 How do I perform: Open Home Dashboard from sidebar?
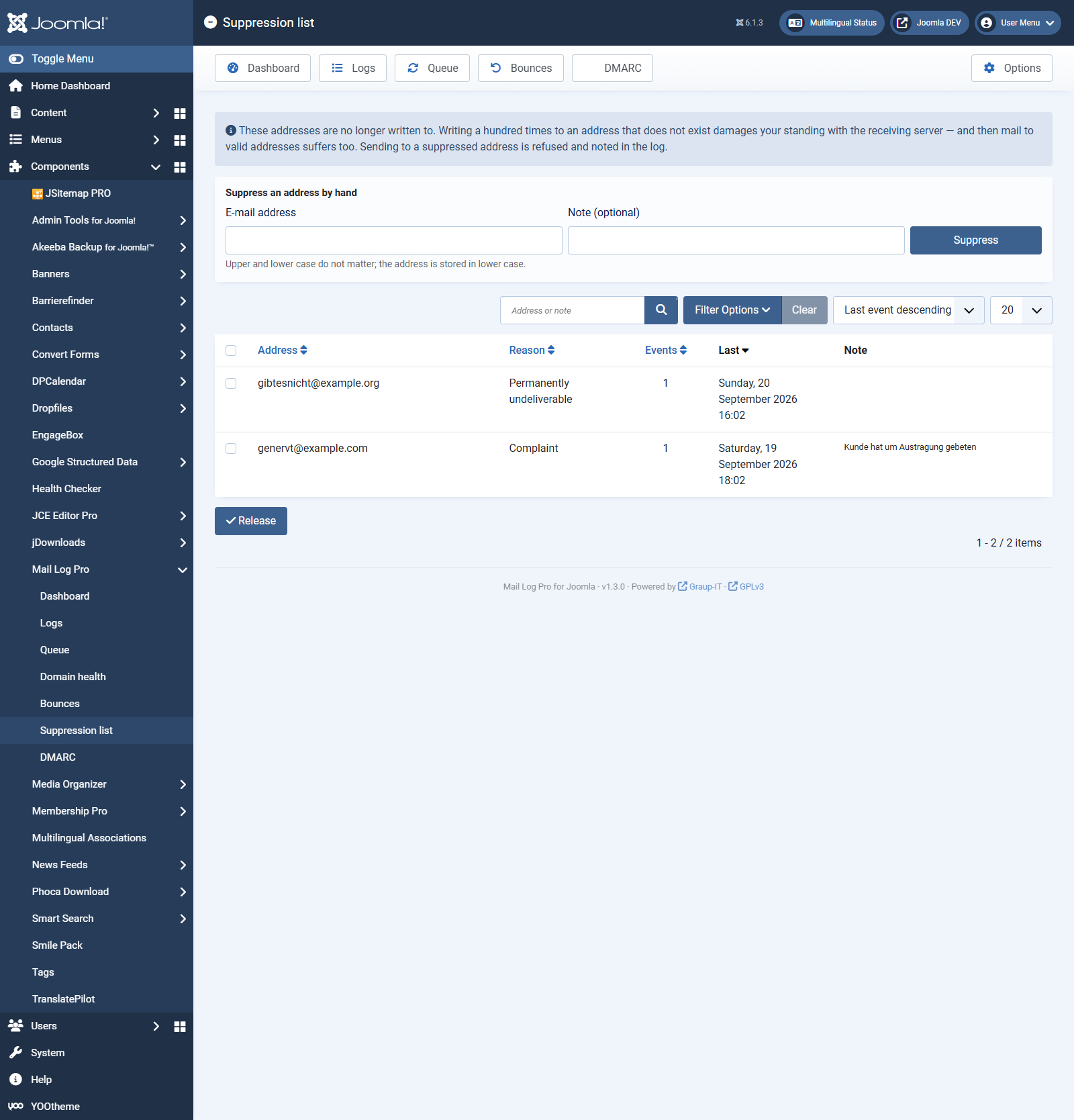[x=70, y=86]
